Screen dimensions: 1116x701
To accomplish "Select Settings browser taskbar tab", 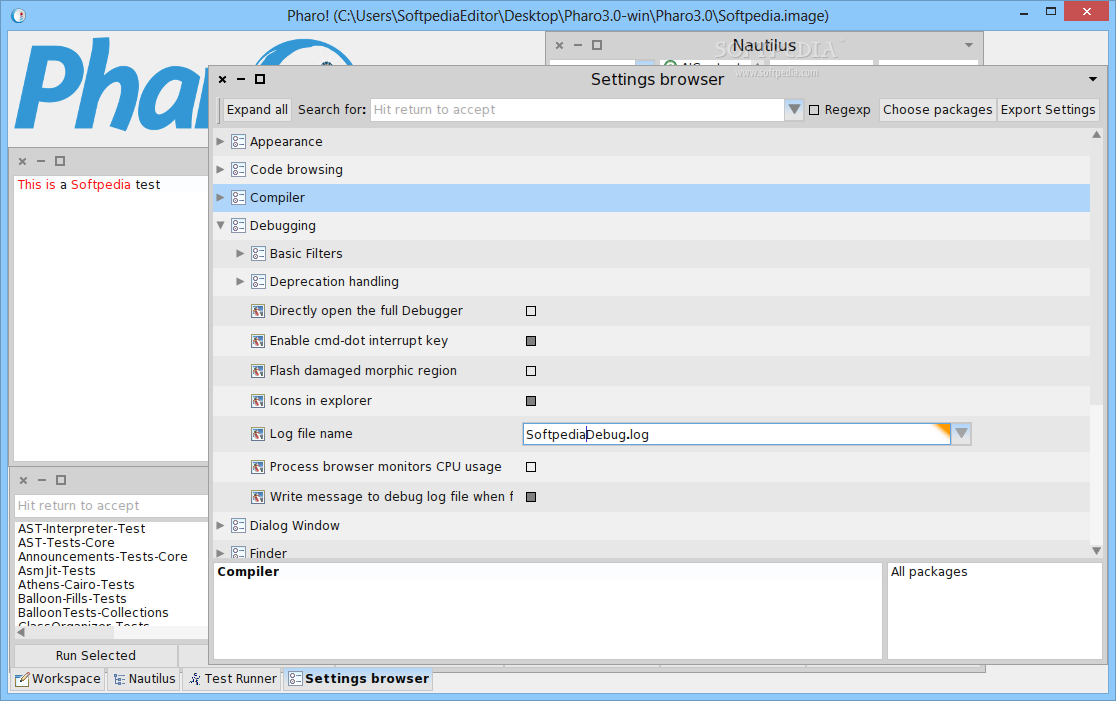I will click(x=359, y=679).
